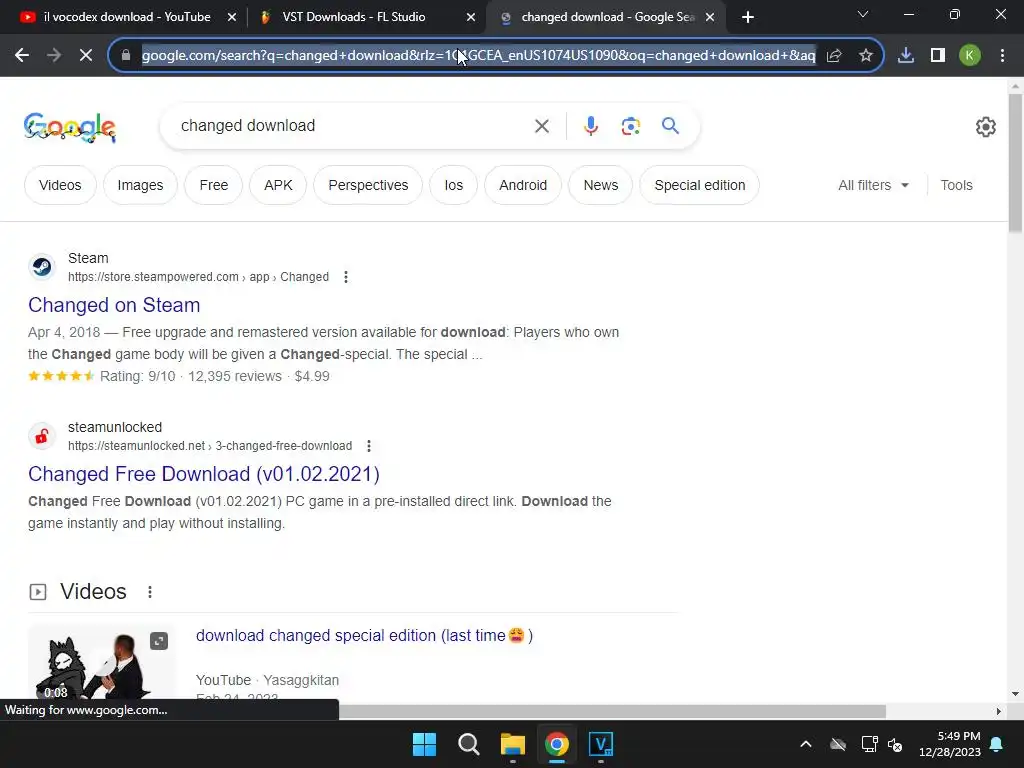Viewport: 1024px width, 768px height.
Task: Click the horizontal page scrollbar
Action: click(612, 711)
